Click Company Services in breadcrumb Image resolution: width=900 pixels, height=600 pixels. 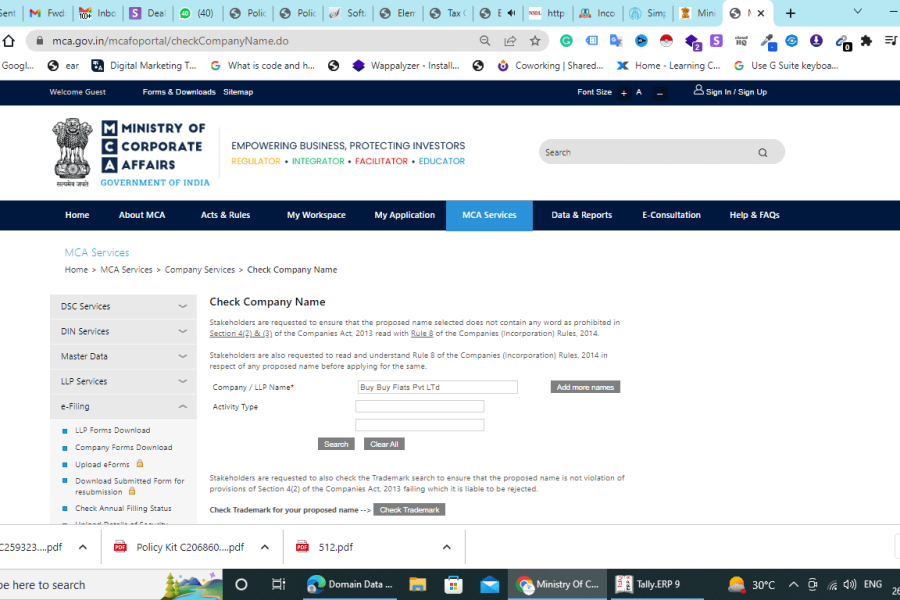coord(200,270)
